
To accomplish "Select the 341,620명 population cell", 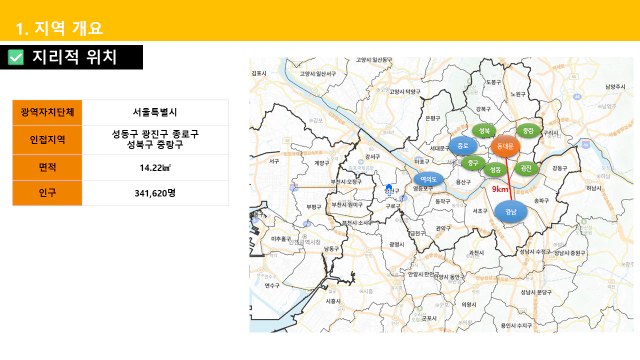I will 155,193.
